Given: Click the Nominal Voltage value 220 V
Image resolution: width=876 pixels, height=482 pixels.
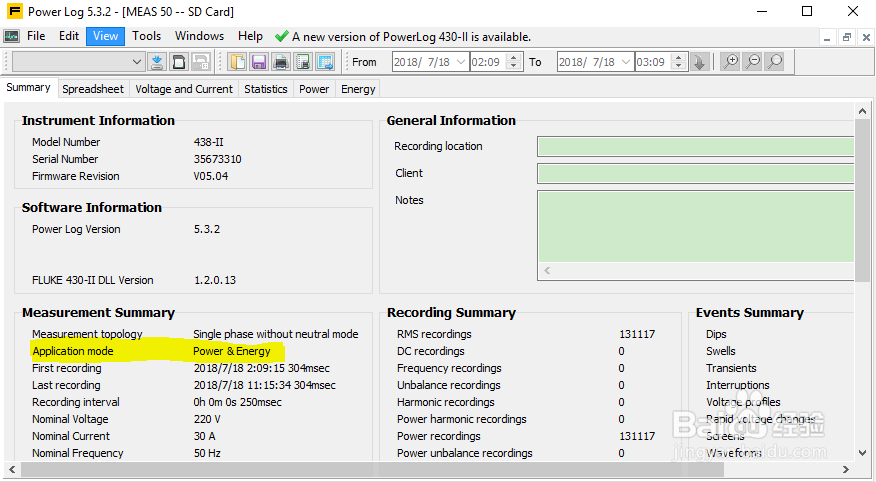Looking at the screenshot, I should [207, 419].
